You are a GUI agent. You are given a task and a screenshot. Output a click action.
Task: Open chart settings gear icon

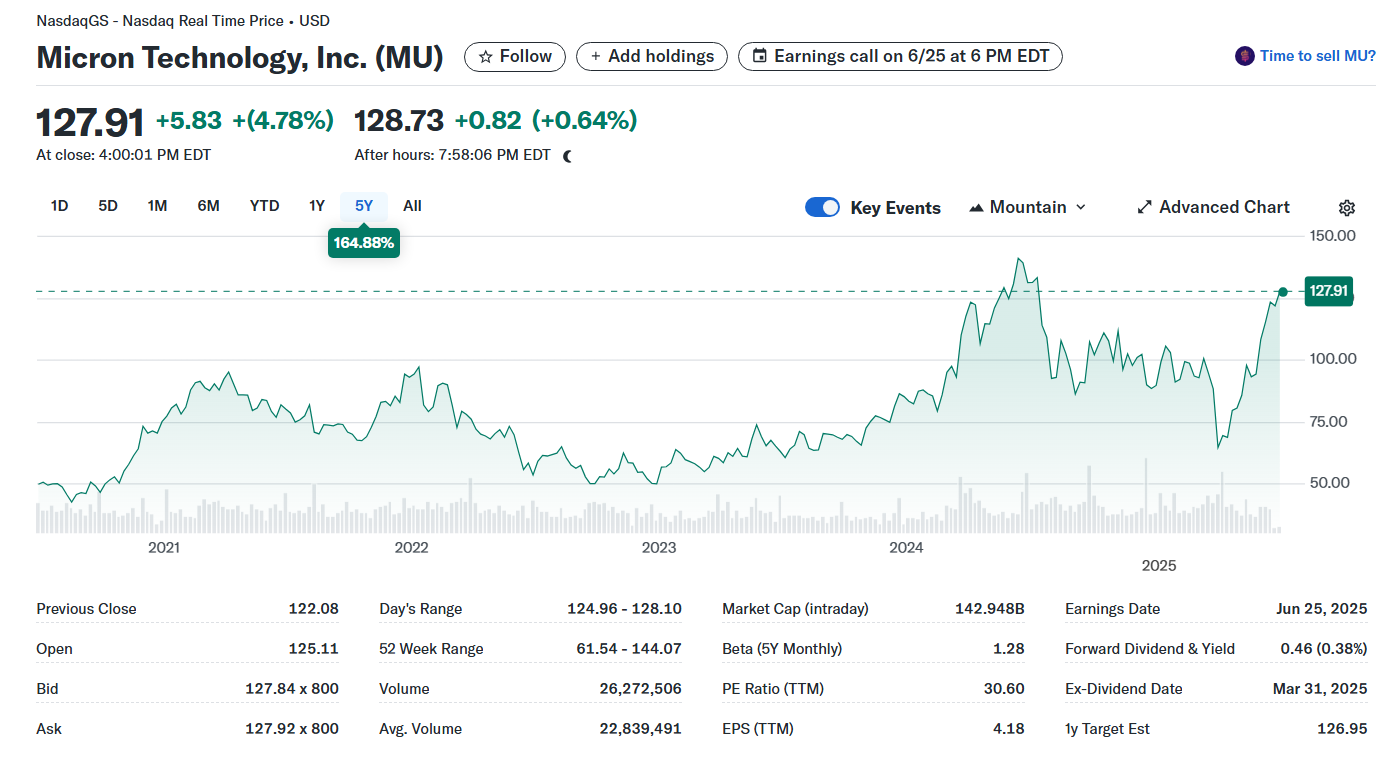coord(1347,208)
